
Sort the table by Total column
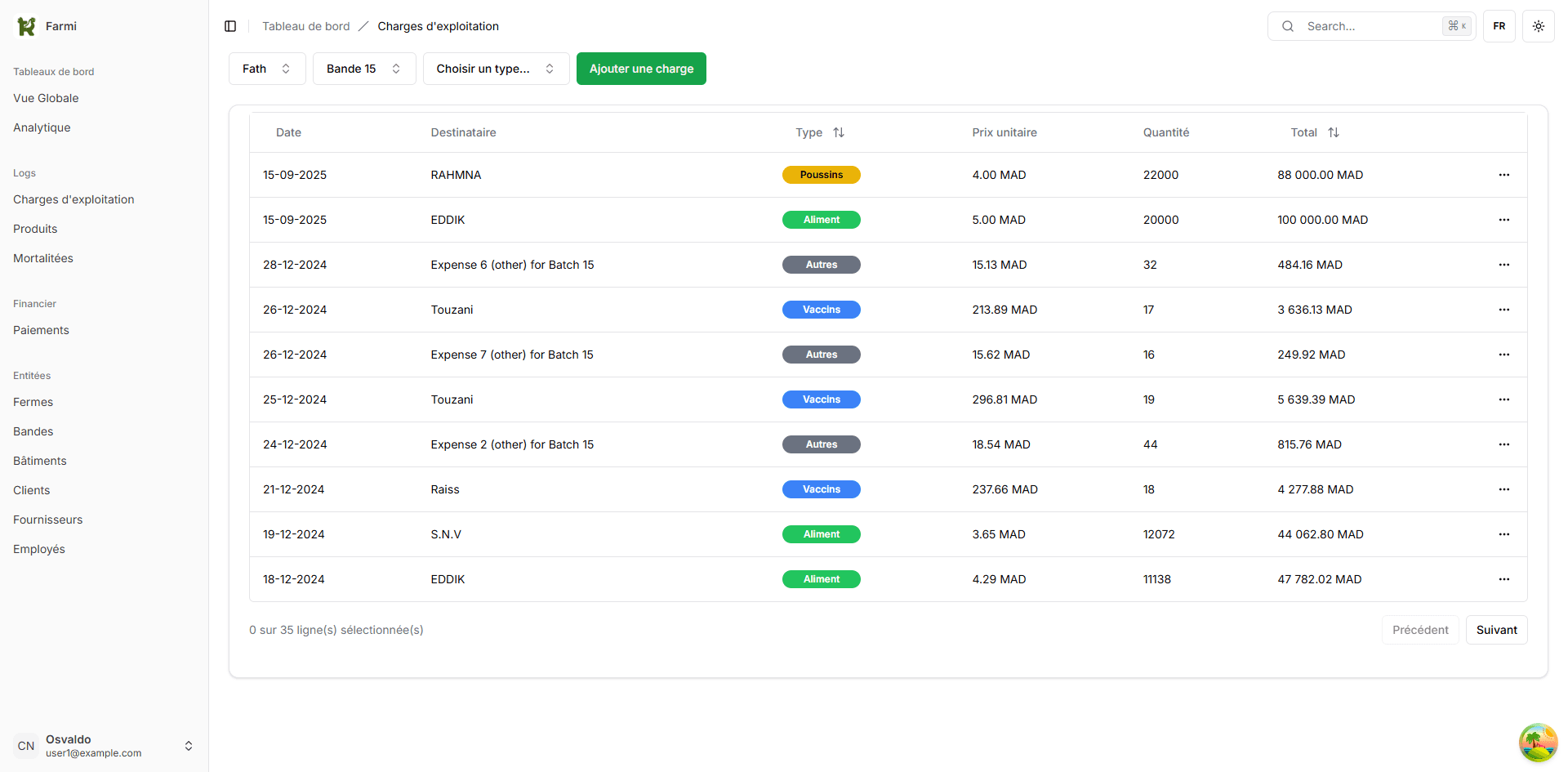(1334, 132)
